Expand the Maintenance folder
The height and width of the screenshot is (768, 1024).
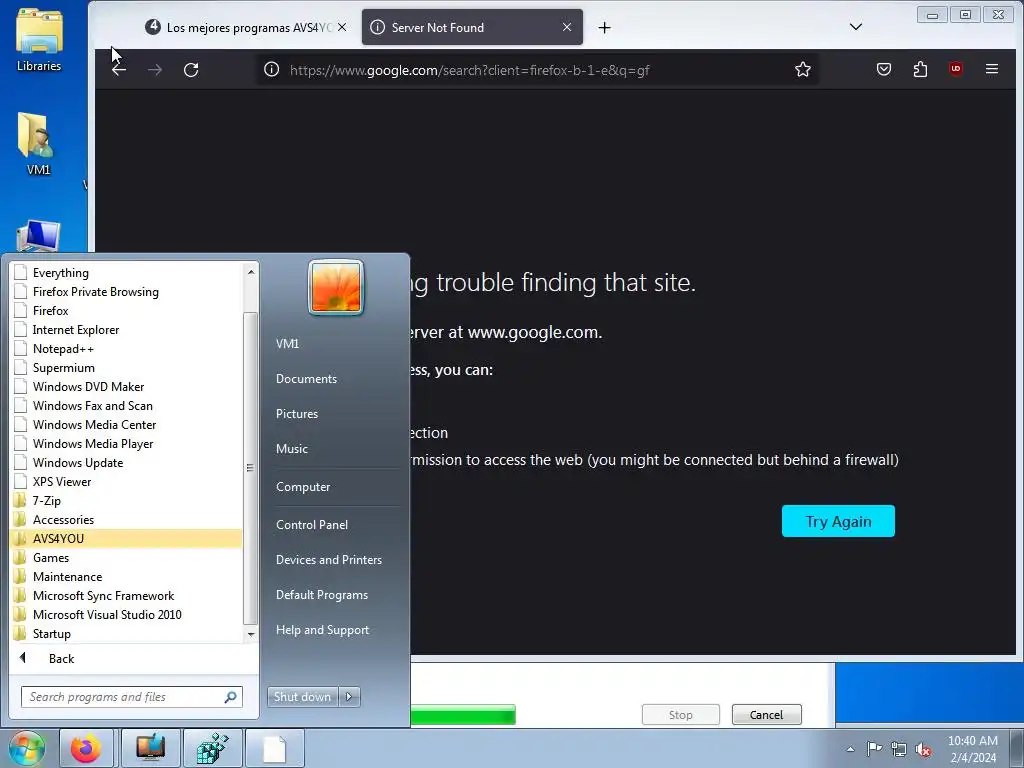pyautogui.click(x=127, y=576)
